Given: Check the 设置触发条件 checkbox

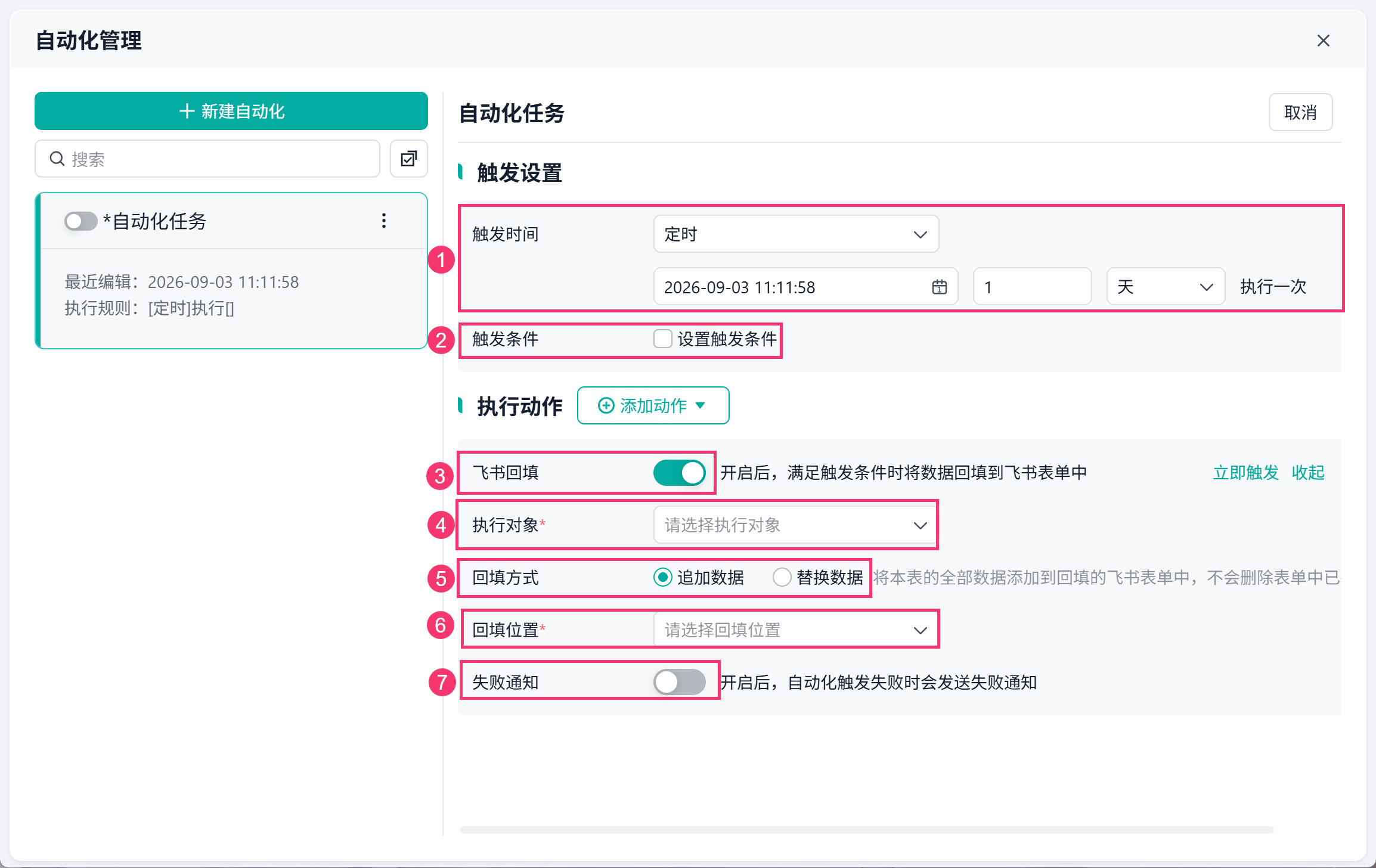Looking at the screenshot, I should (x=662, y=339).
